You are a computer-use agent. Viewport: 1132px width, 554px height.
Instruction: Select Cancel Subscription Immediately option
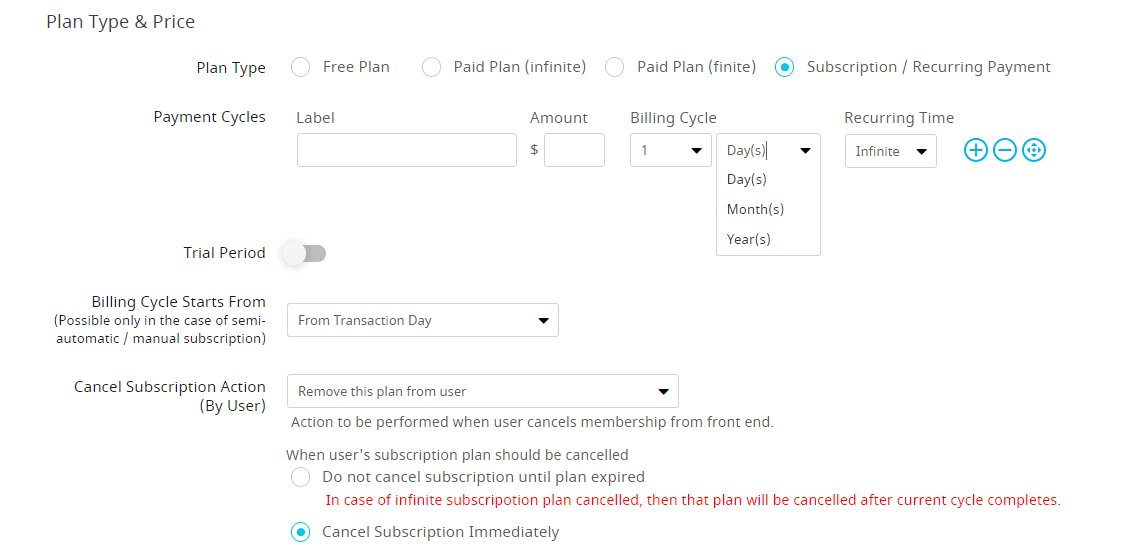click(x=300, y=532)
